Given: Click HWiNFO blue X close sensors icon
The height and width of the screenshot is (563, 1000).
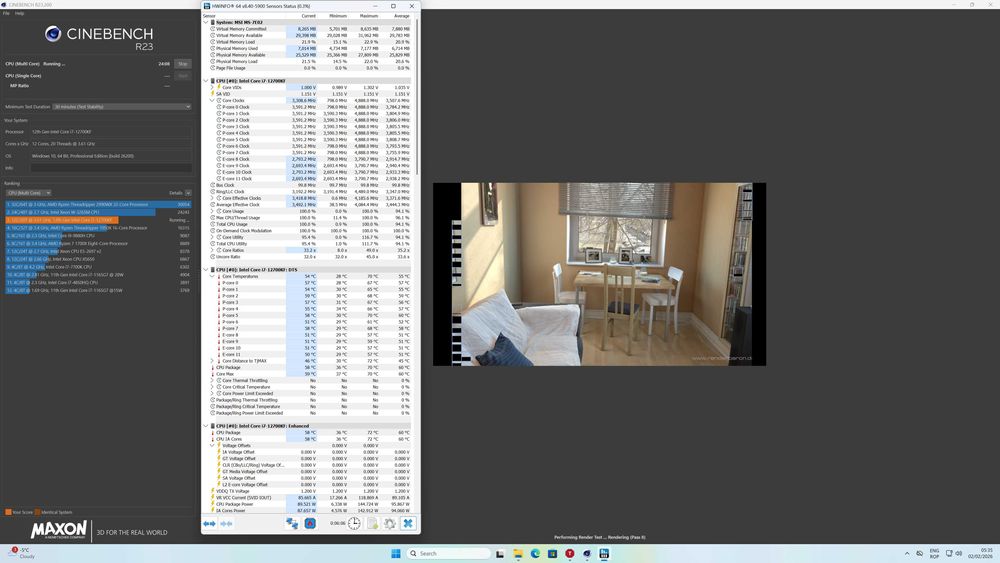Looking at the screenshot, I should pyautogui.click(x=408, y=523).
